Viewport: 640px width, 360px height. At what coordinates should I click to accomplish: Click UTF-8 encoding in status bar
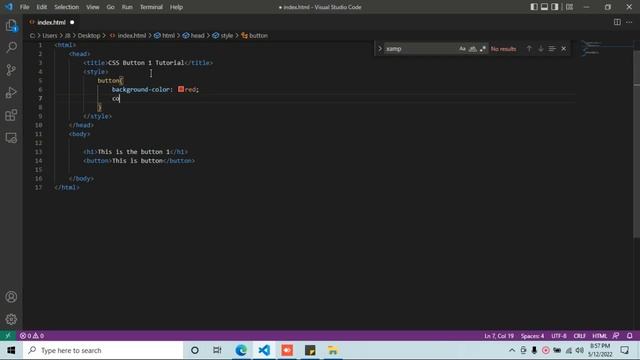click(559, 336)
